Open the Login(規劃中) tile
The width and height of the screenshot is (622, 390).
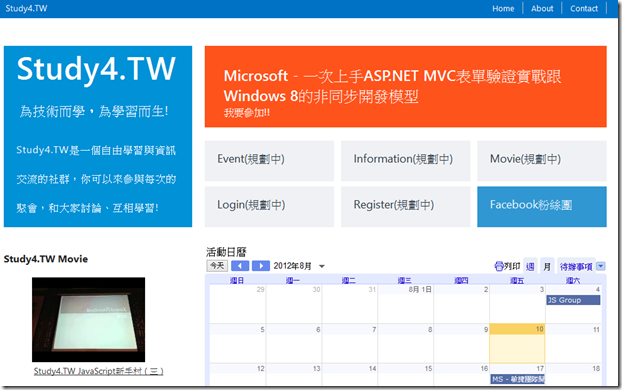(x=269, y=207)
